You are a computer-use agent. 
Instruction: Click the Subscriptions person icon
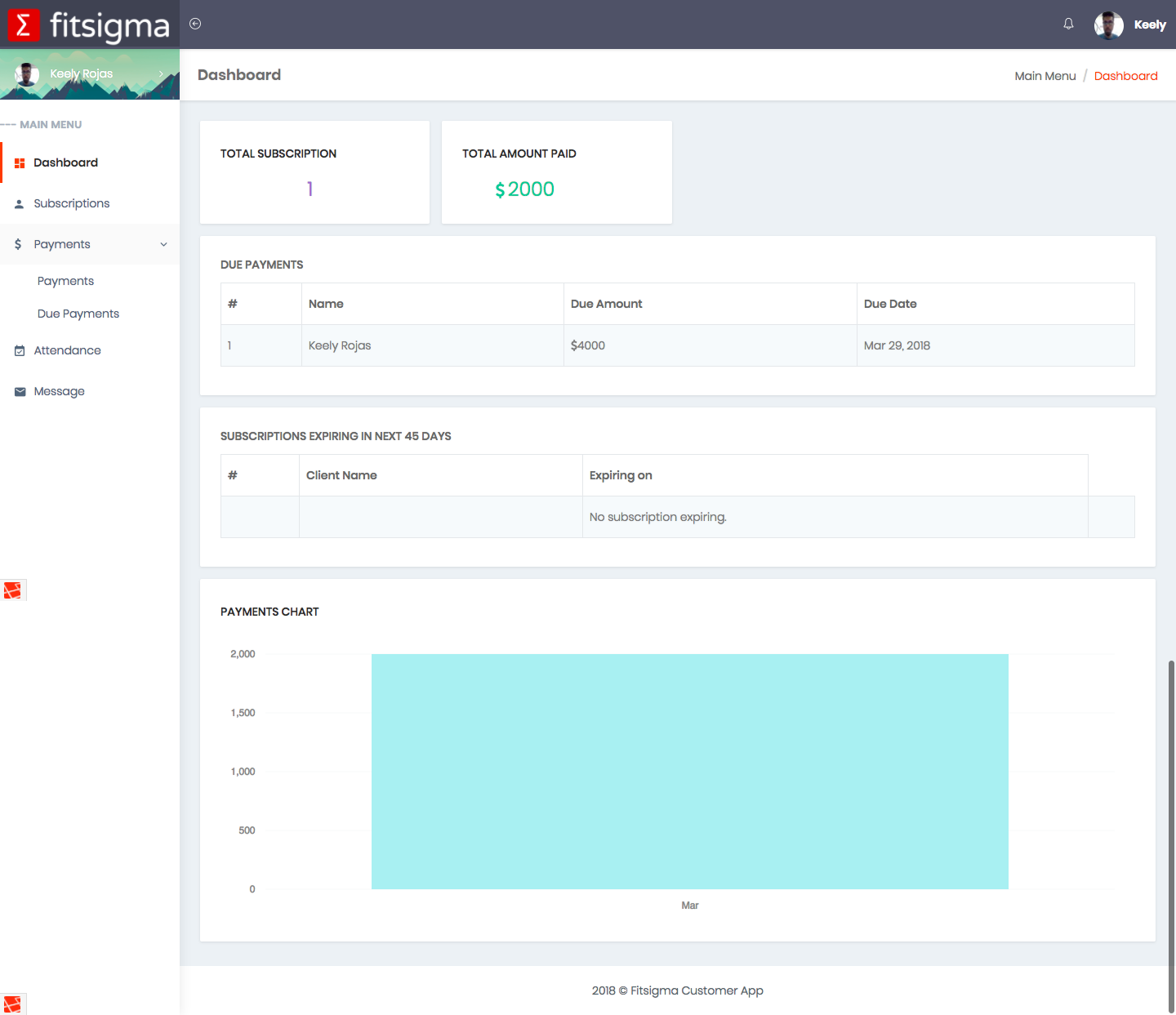pos(20,204)
